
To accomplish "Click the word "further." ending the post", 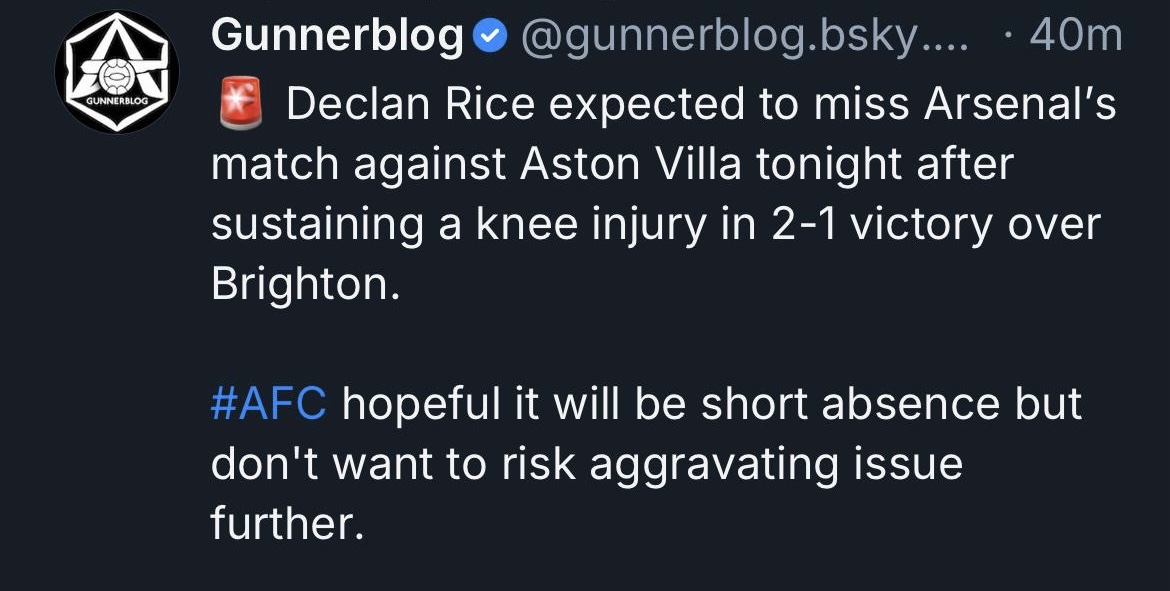I will (286, 524).
